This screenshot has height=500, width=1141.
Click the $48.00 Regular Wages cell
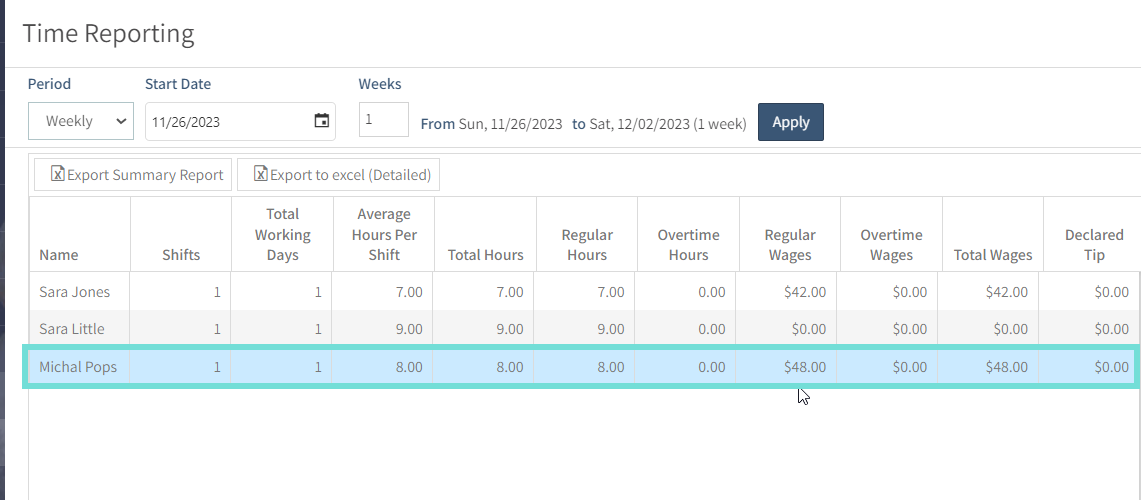[786, 367]
